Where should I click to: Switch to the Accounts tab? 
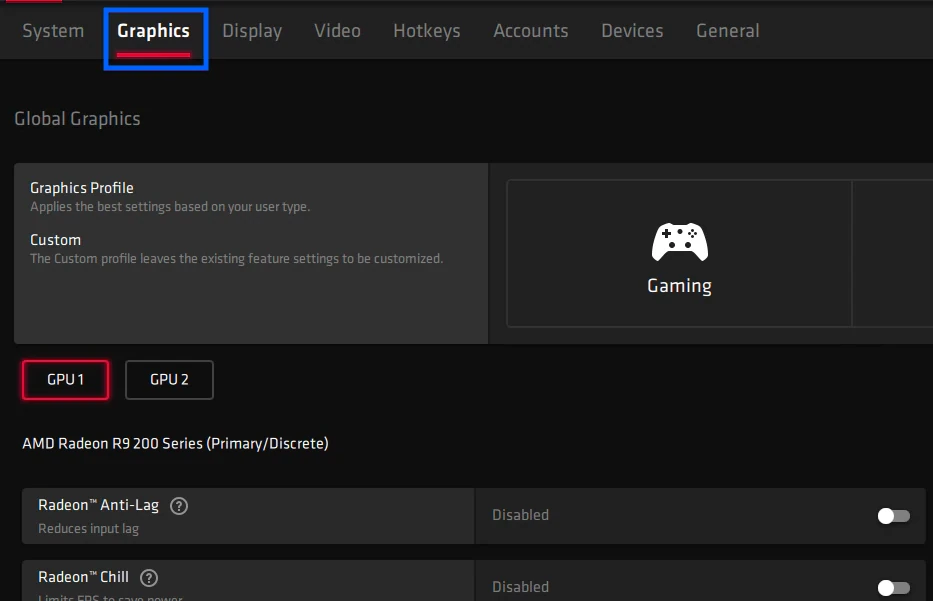pos(530,31)
